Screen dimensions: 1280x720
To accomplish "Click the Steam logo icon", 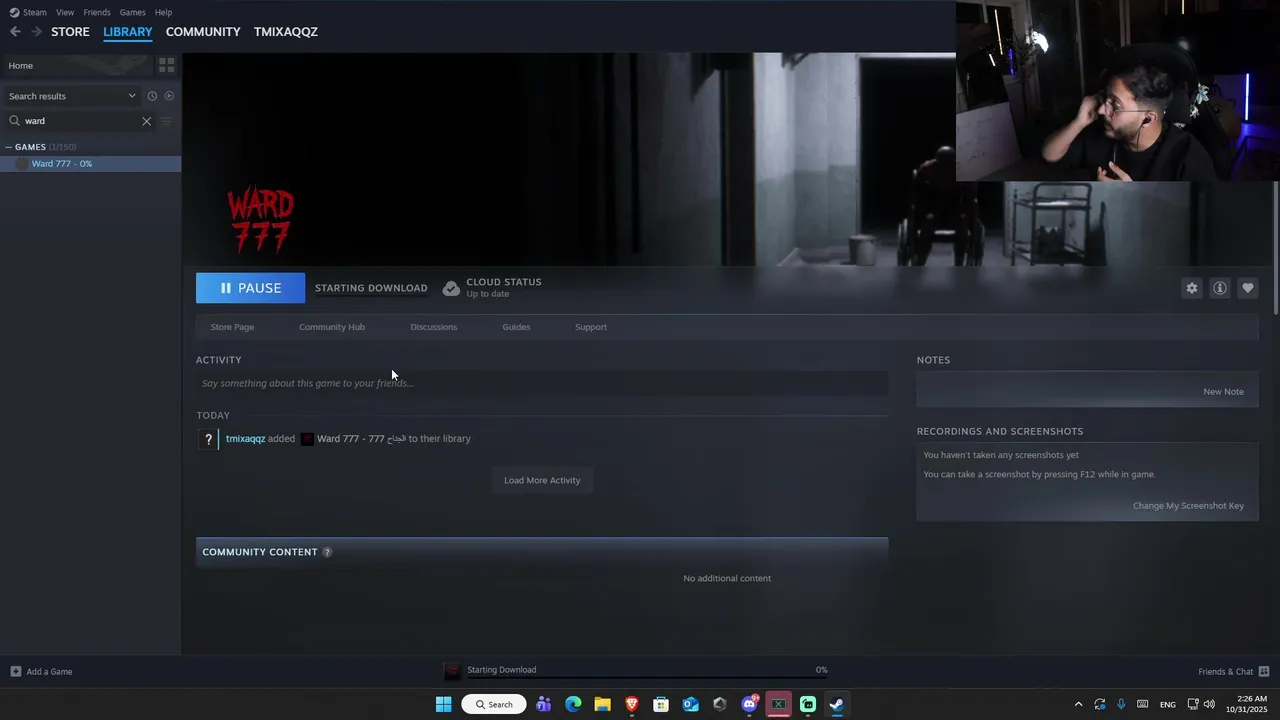I will (14, 12).
